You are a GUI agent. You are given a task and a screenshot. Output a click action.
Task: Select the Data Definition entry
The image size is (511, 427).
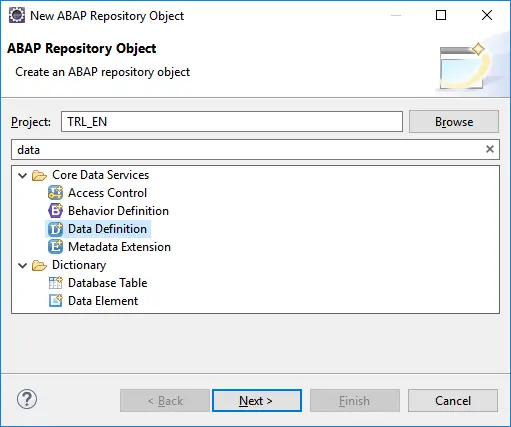click(x=107, y=229)
